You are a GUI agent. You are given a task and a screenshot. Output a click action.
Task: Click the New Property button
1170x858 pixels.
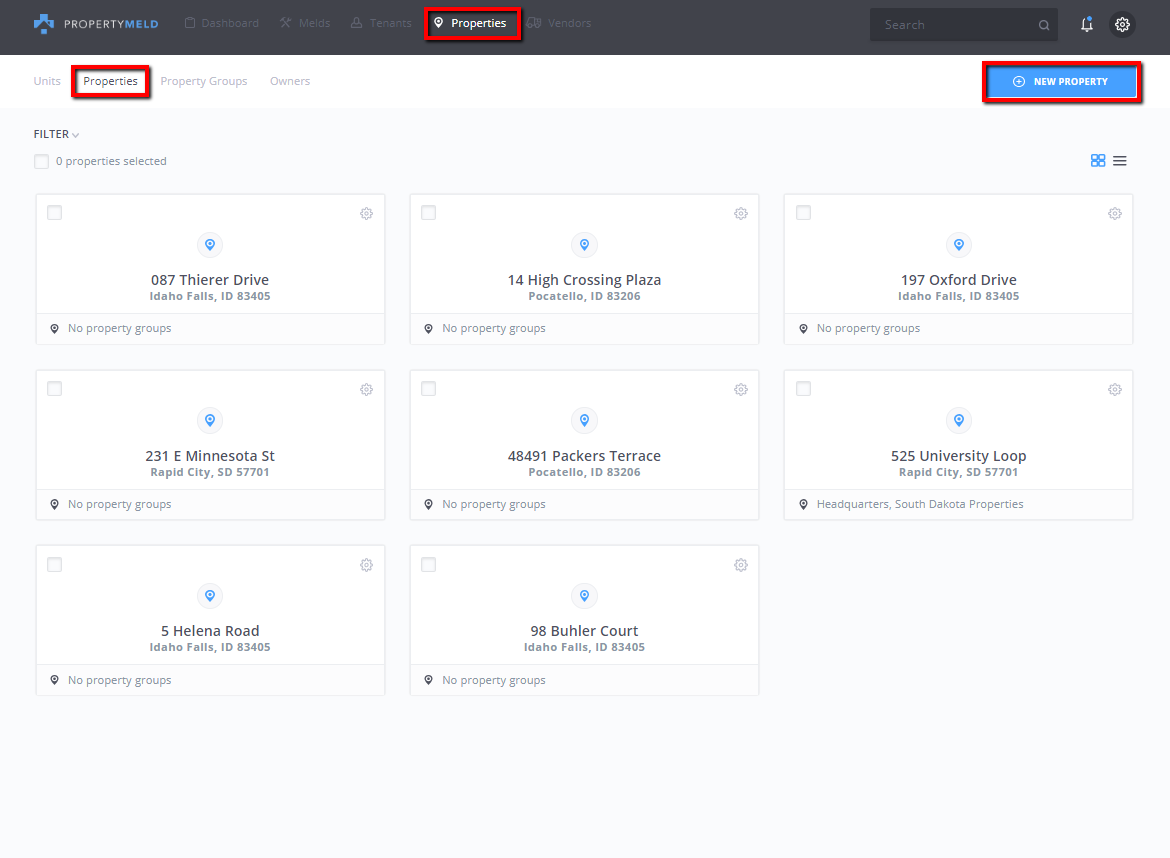(1061, 81)
